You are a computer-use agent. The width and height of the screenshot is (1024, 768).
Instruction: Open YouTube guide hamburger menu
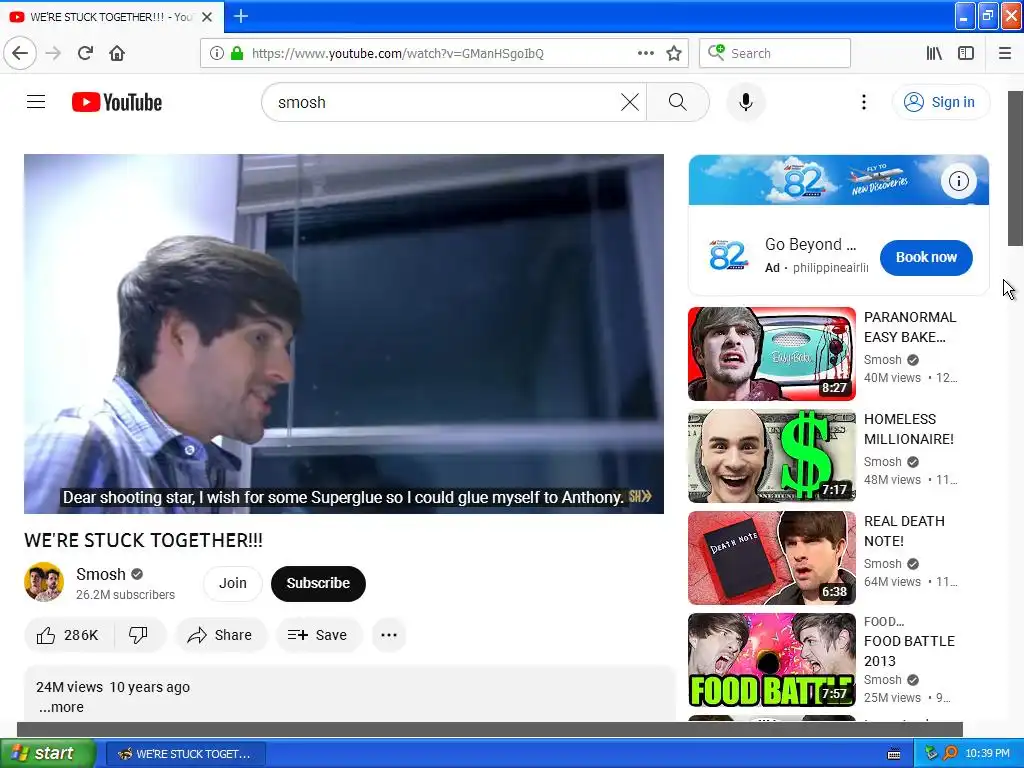(36, 102)
